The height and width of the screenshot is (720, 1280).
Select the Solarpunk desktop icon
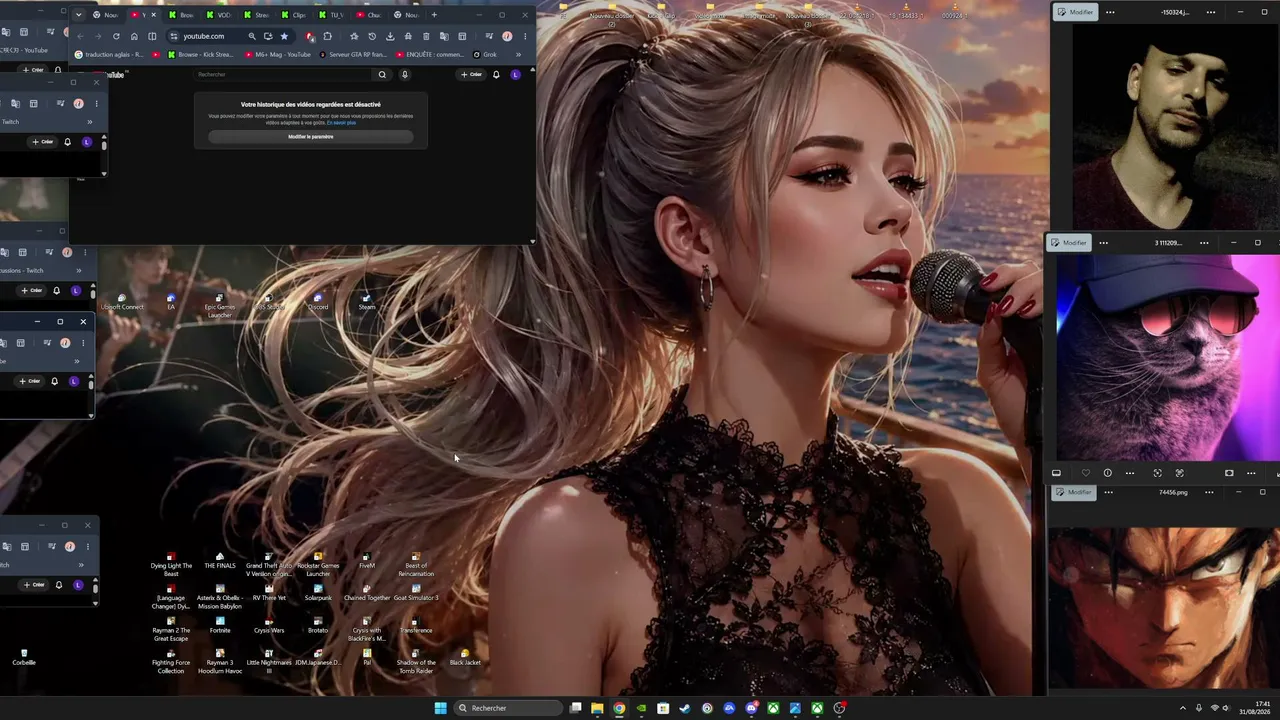[318, 593]
